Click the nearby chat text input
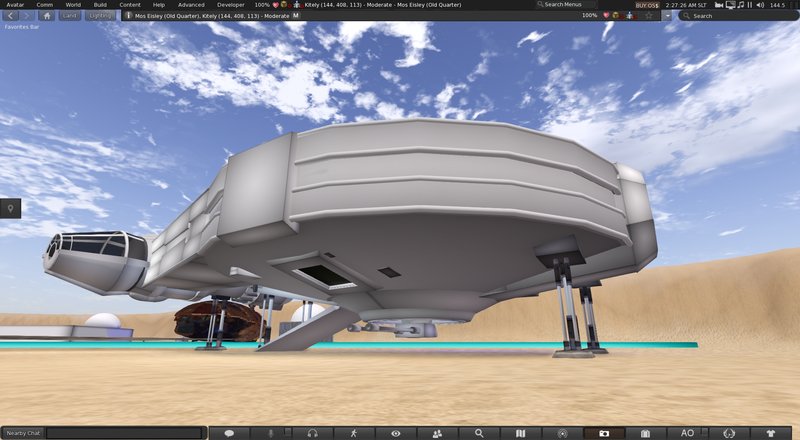Image resolution: width=800 pixels, height=440 pixels. [125, 433]
